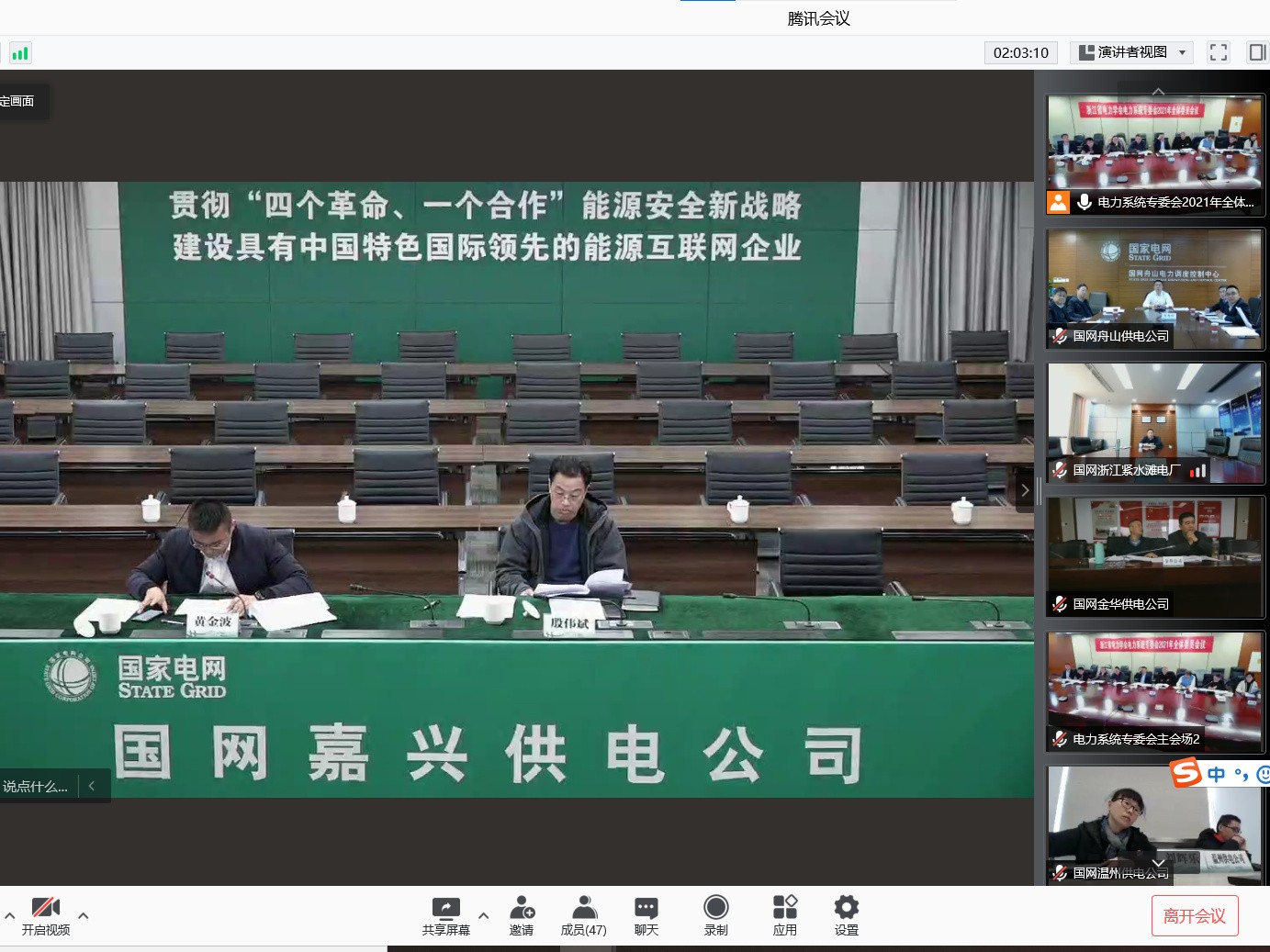Image resolution: width=1270 pixels, height=952 pixels.
Task: Select 国网舟山供电公司 video thumbnail
Action: click(x=1155, y=289)
